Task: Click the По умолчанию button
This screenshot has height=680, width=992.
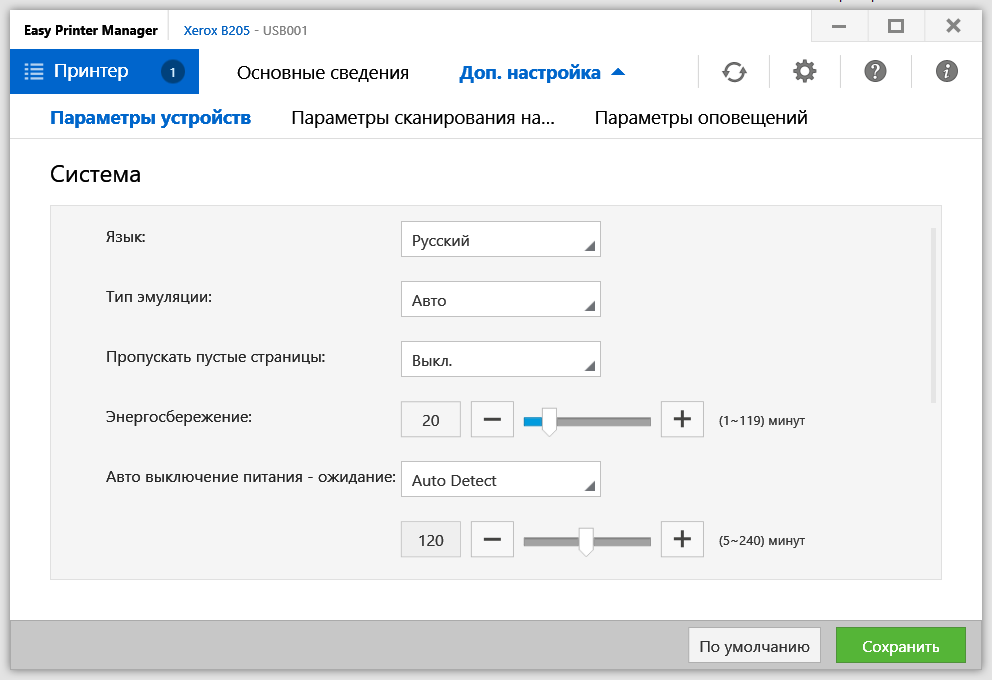Action: [754, 646]
